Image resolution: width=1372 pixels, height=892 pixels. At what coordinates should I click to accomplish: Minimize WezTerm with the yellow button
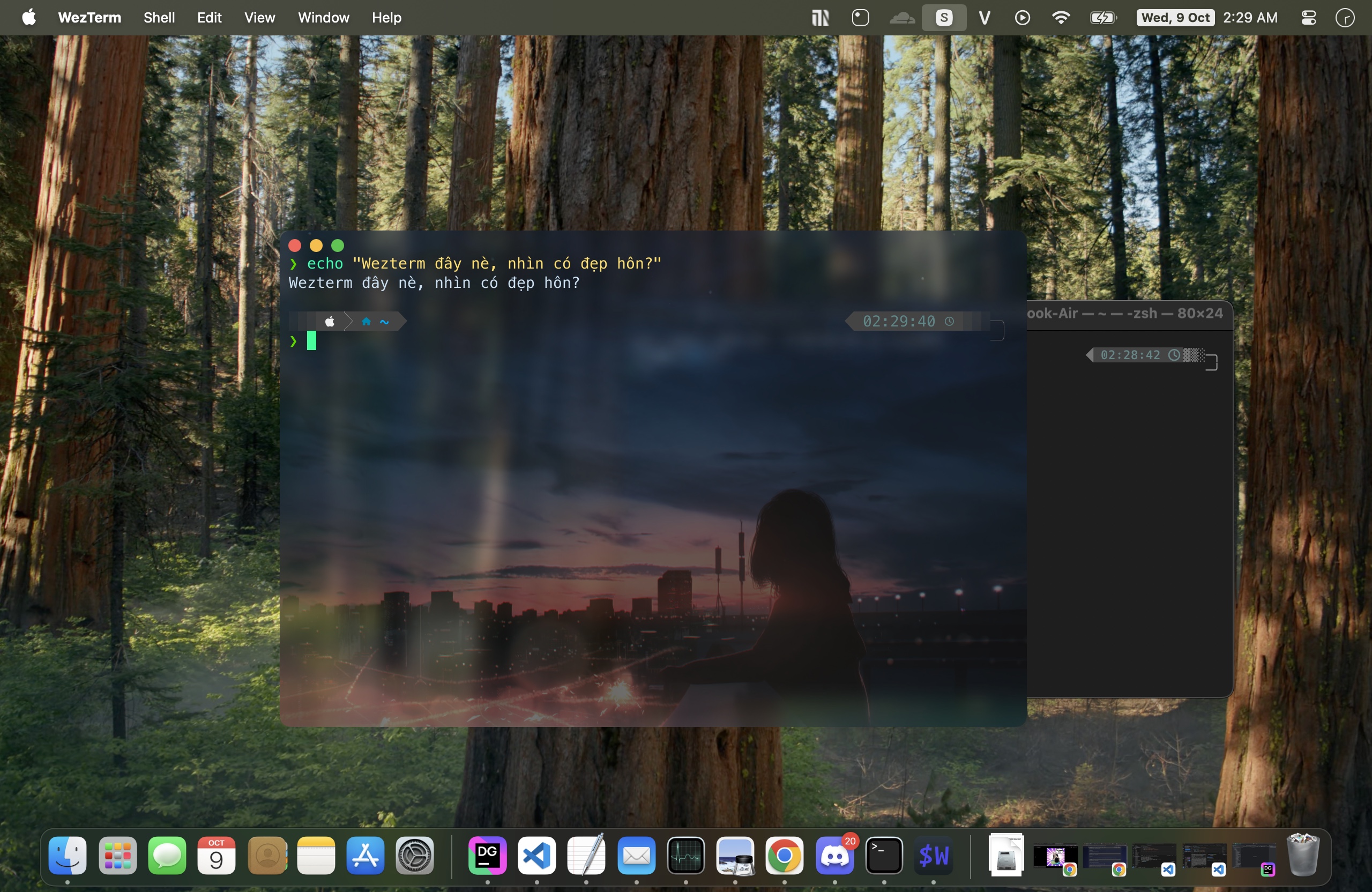pyautogui.click(x=316, y=246)
